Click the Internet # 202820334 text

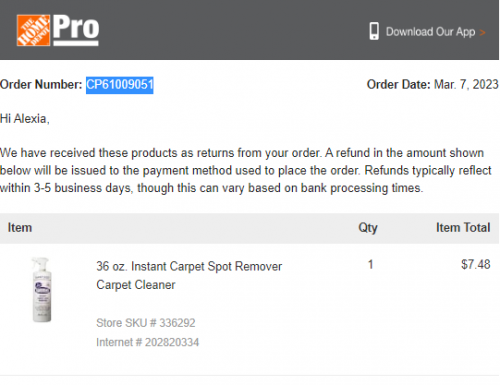coord(148,342)
